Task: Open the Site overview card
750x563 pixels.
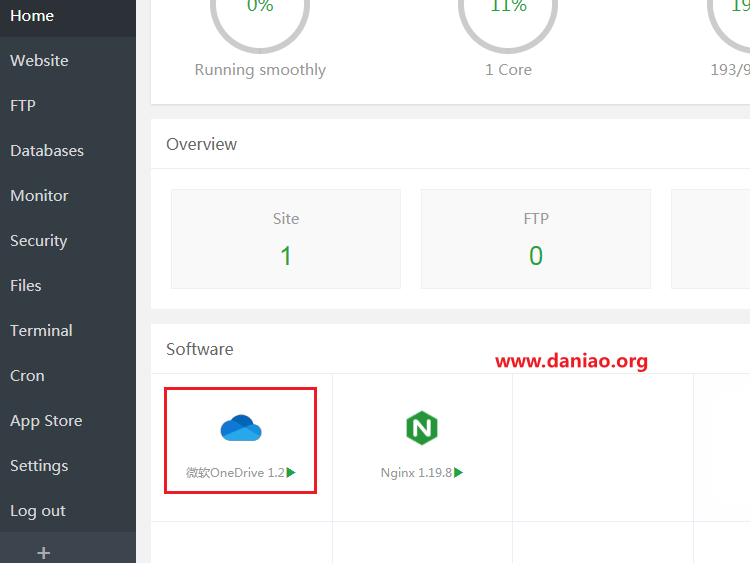Action: click(x=286, y=239)
